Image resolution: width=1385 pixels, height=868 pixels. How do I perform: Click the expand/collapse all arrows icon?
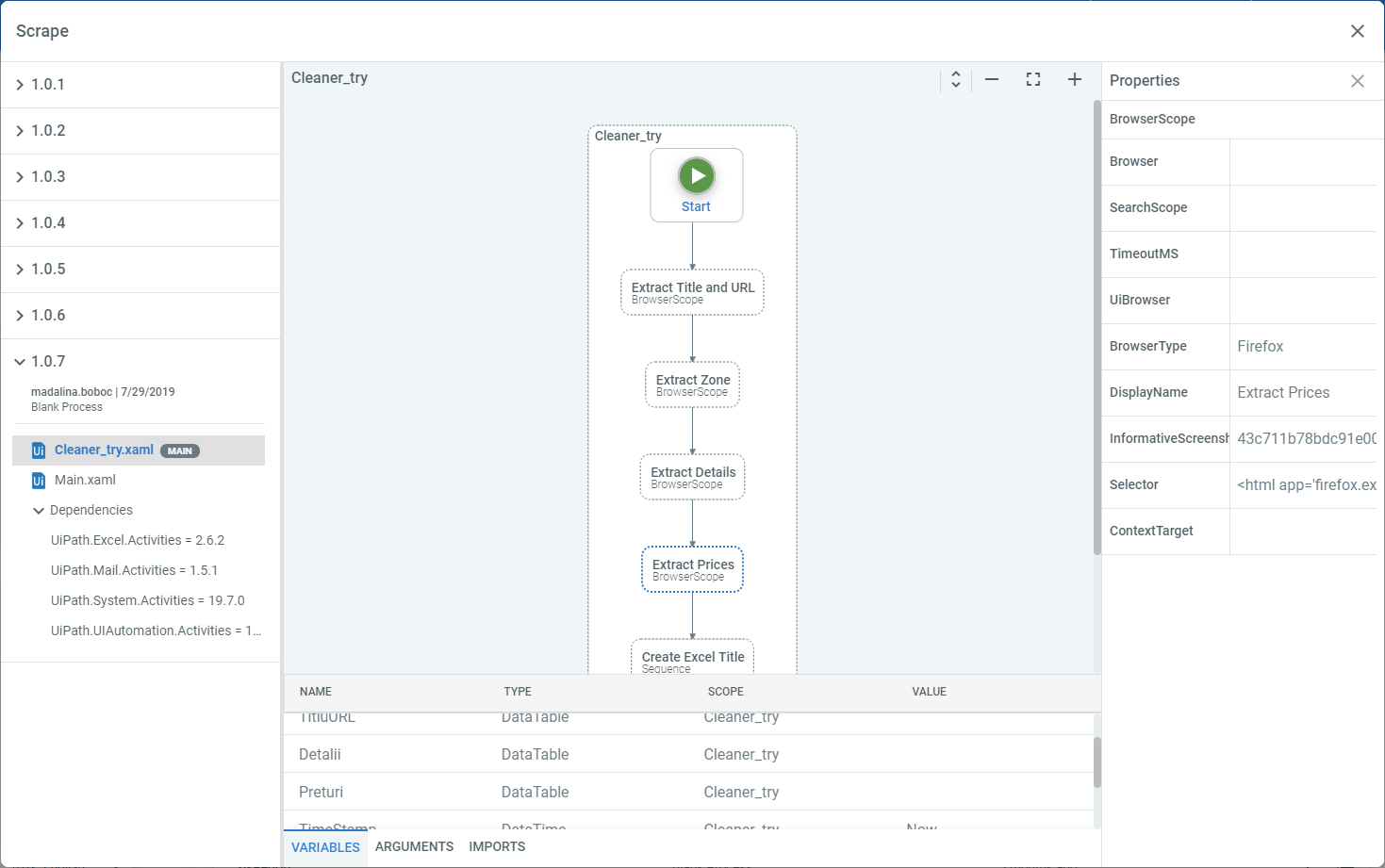pyautogui.click(x=955, y=80)
